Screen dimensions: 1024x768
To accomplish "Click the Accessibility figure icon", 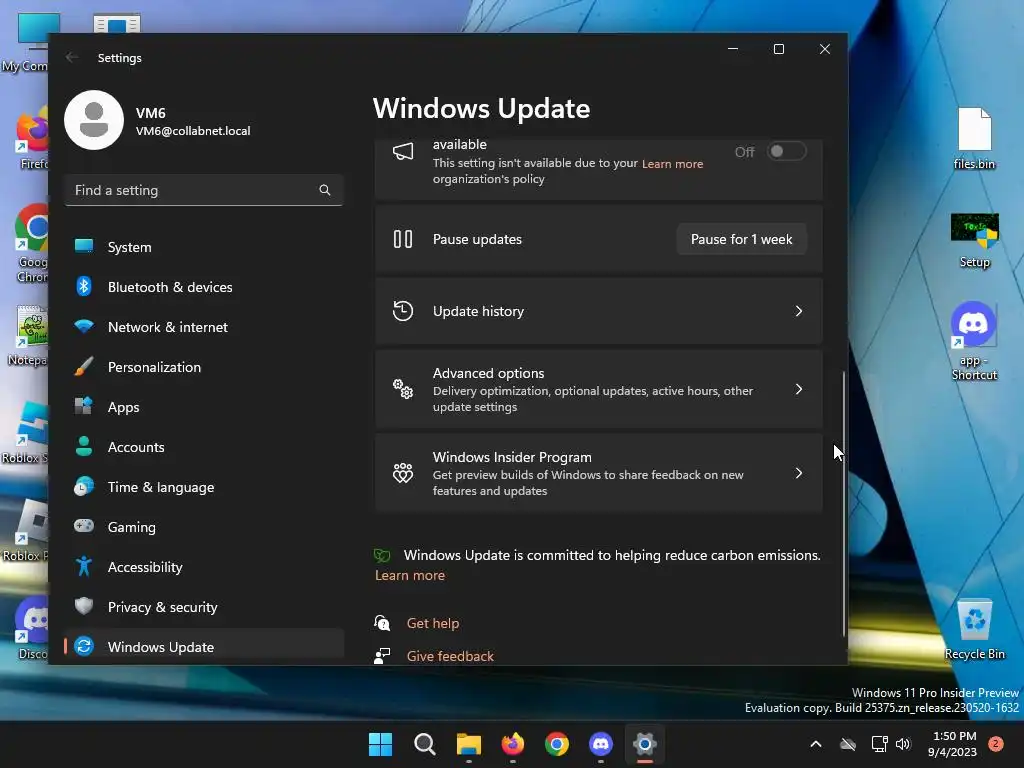I will [x=84, y=566].
